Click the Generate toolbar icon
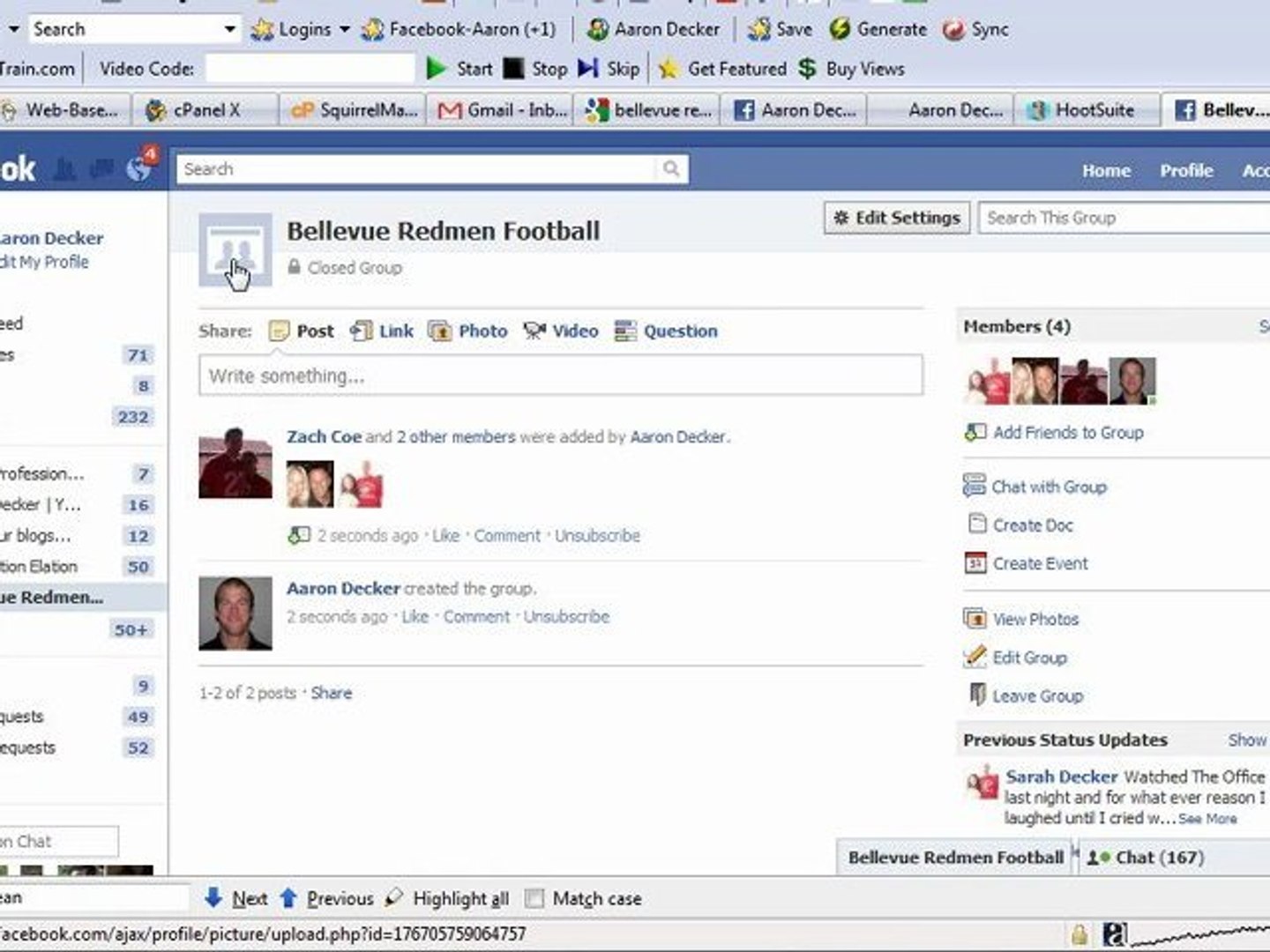This screenshot has height=952, width=1270. pyautogui.click(x=840, y=29)
